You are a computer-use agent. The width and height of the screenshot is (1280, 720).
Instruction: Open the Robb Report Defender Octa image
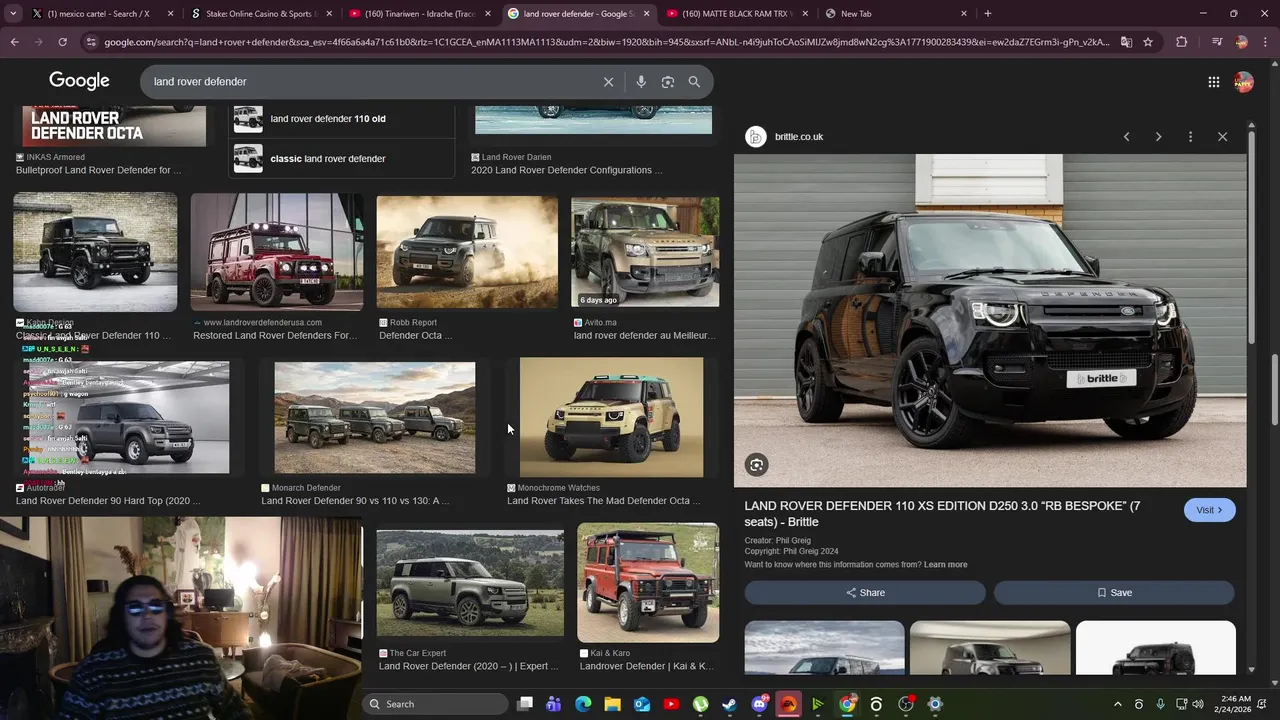pos(467,252)
